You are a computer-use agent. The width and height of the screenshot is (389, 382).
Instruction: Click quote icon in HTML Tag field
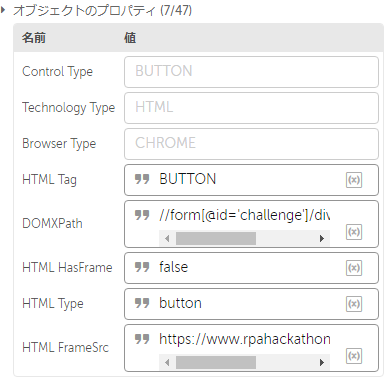[x=142, y=179]
